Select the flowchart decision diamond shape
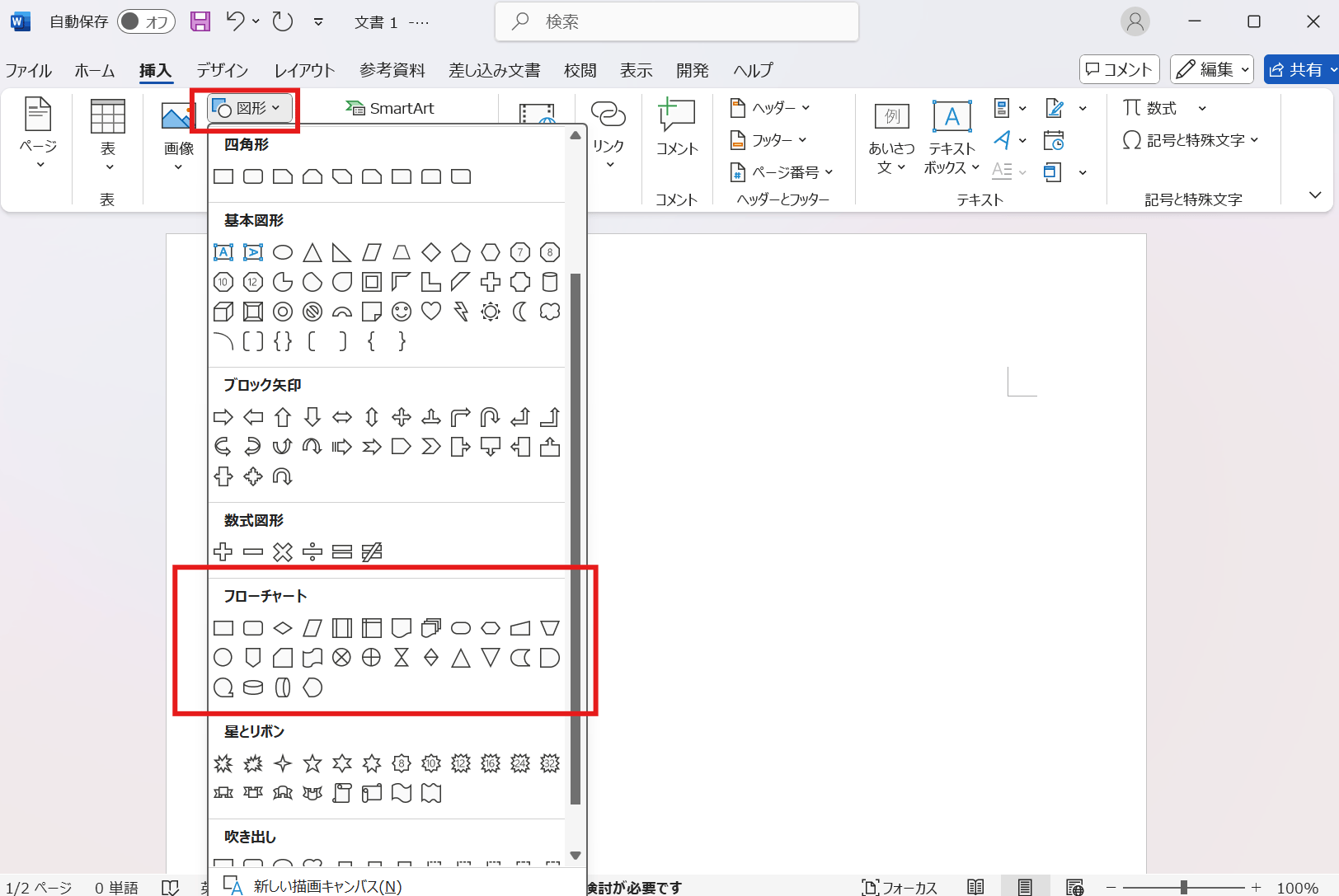The height and width of the screenshot is (896, 1339). click(283, 627)
